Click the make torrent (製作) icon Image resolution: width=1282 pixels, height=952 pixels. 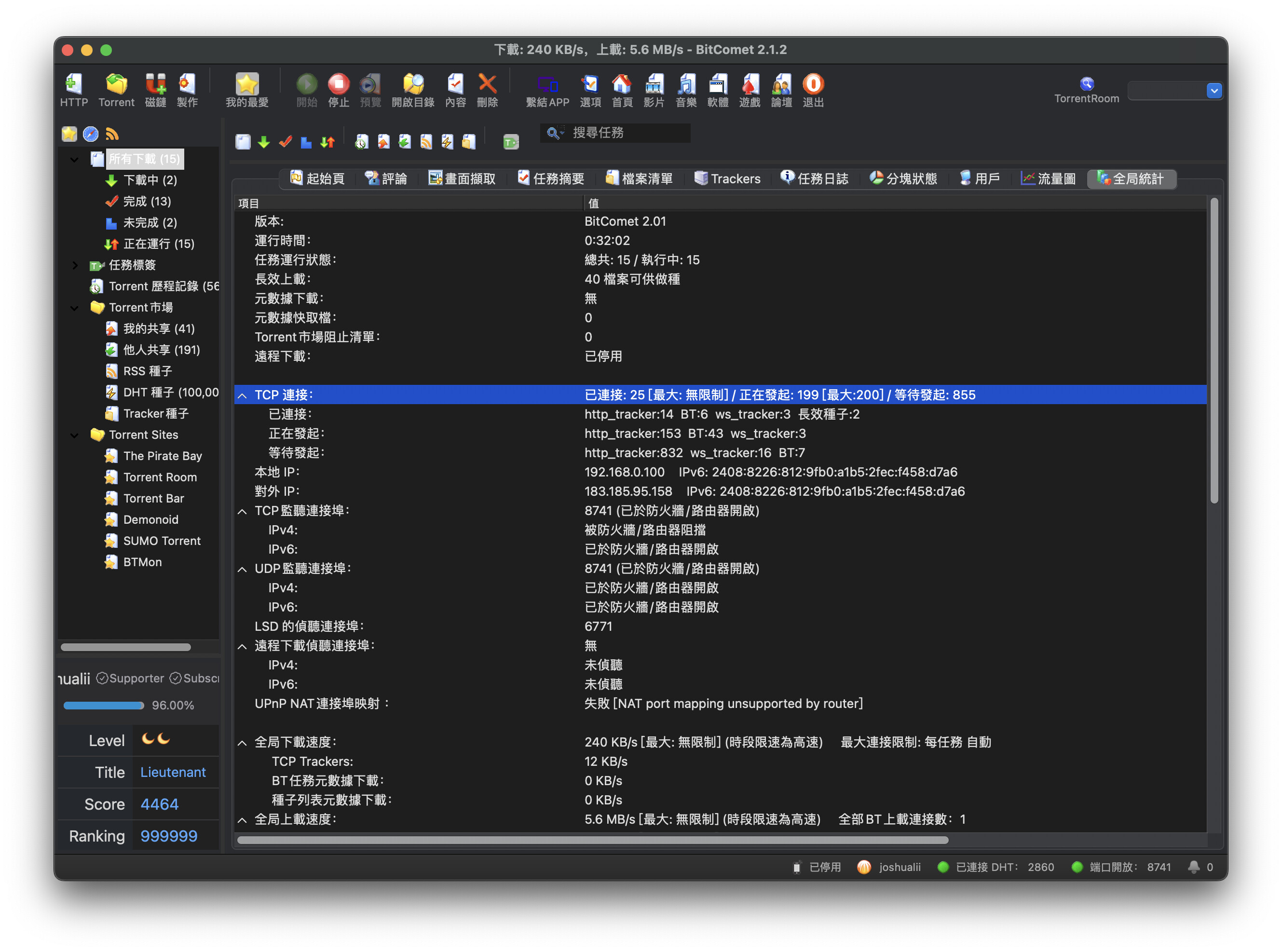click(x=187, y=90)
